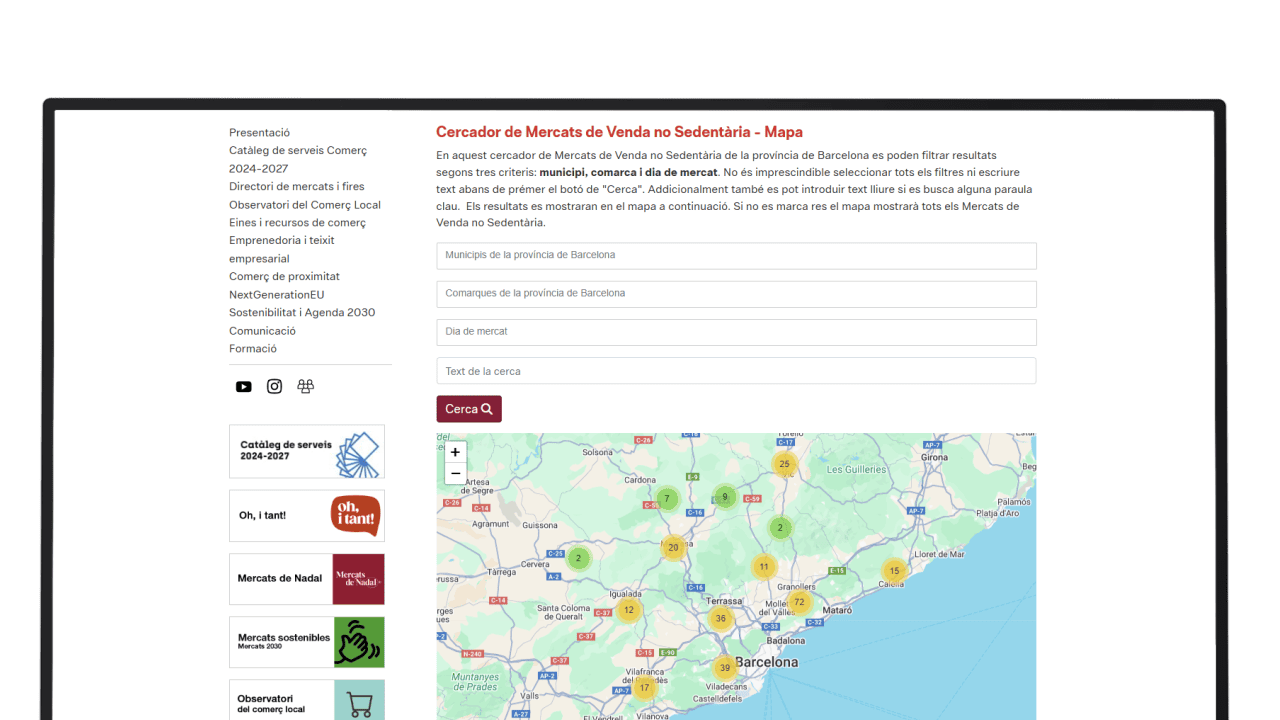Open 'Sostenibilitat i Agenda 2030' page
Viewport: 1280px width, 720px height.
[301, 312]
